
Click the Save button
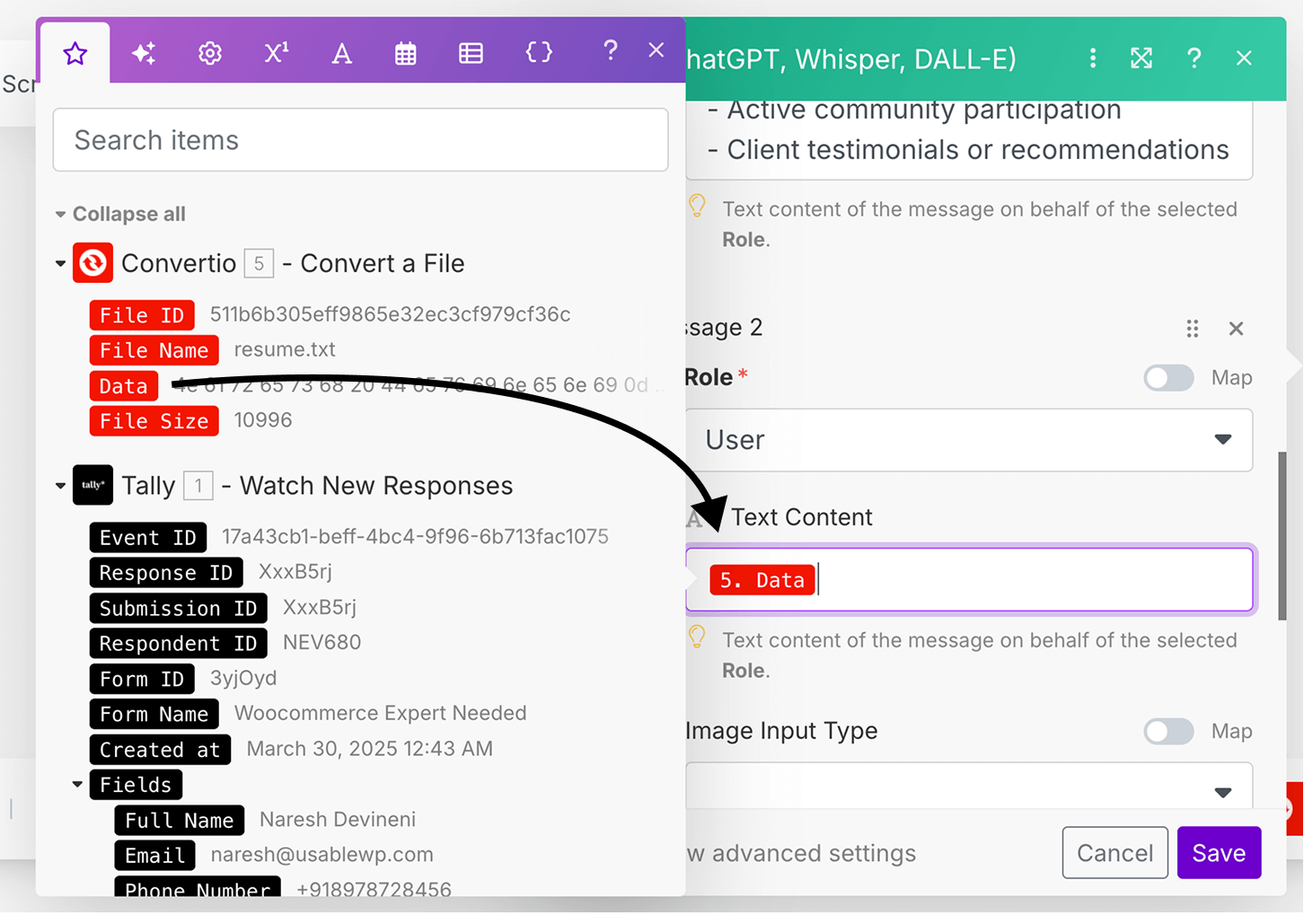(1219, 853)
